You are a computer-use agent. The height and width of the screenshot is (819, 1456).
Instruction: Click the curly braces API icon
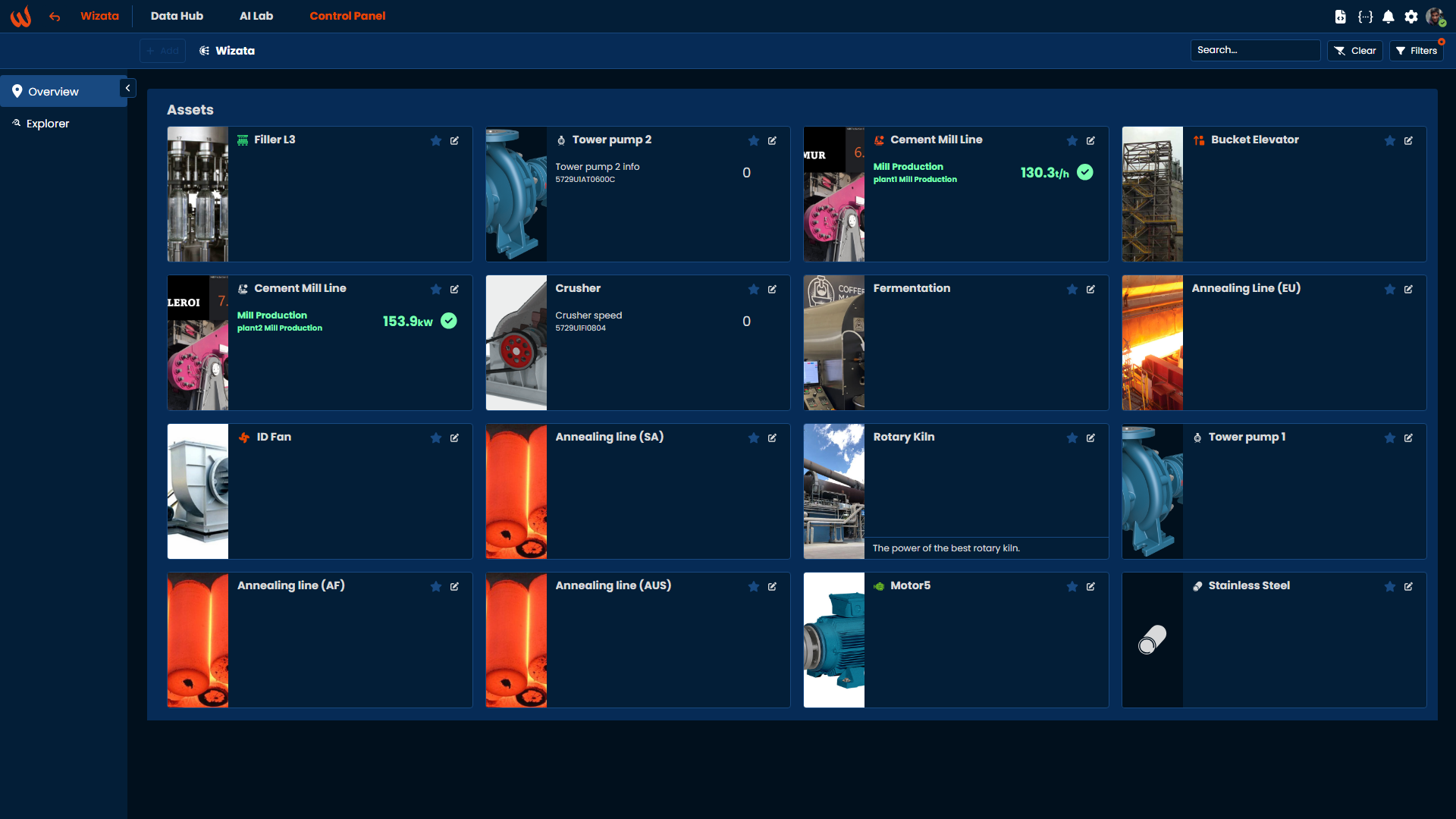pos(1365,17)
